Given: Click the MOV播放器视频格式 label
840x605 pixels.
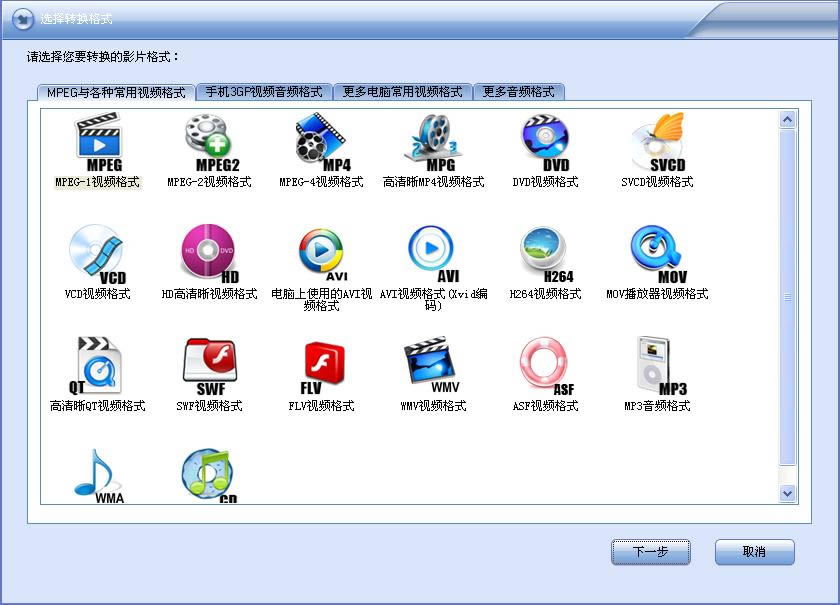Looking at the screenshot, I should (x=657, y=294).
